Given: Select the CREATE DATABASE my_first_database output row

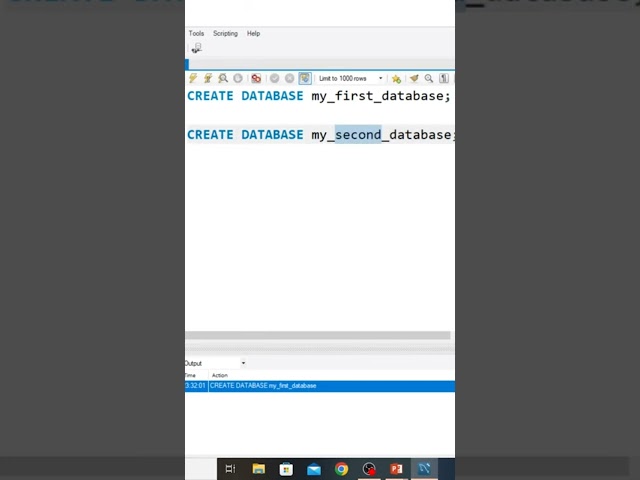Looking at the screenshot, I should (320, 386).
